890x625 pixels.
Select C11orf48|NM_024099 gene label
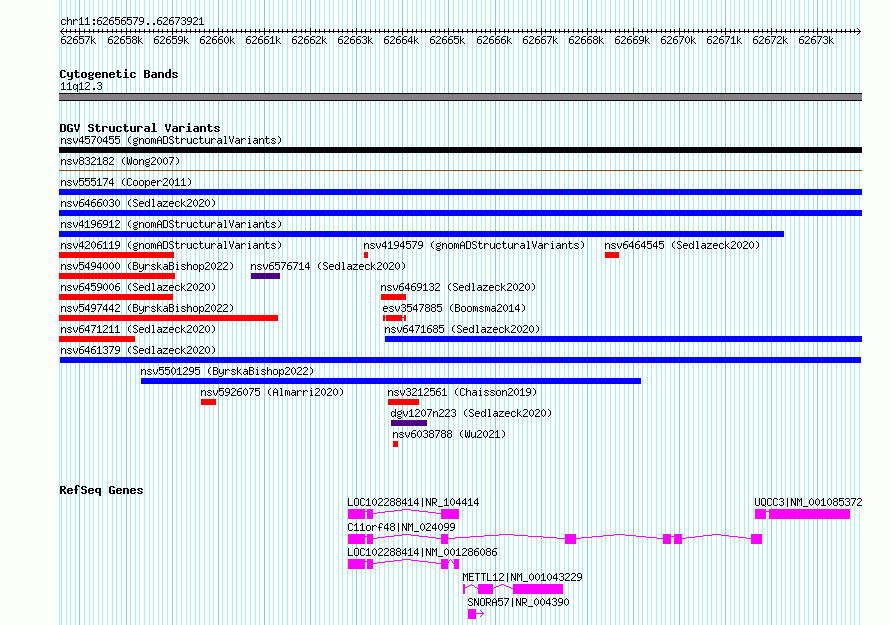pos(401,527)
